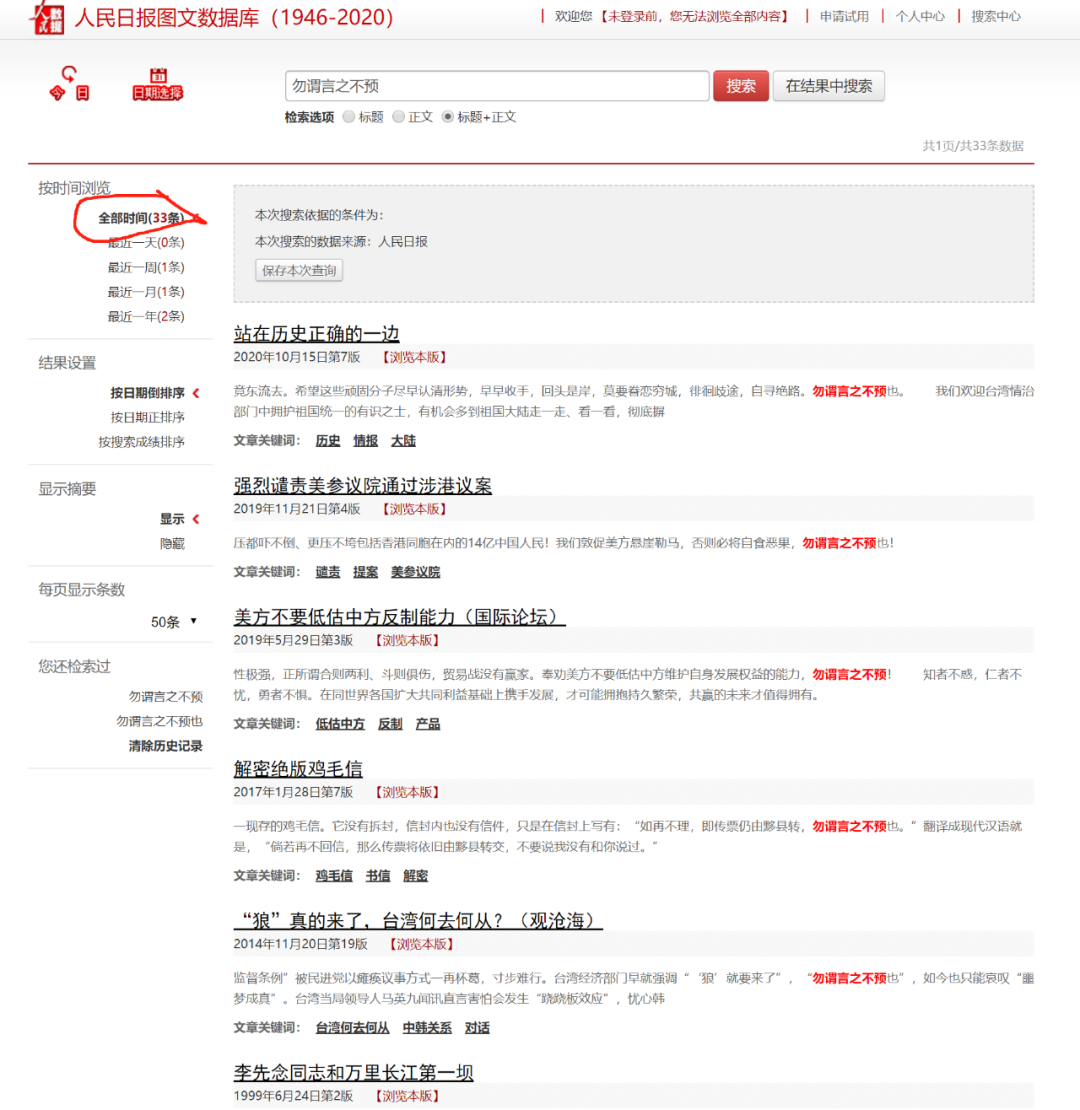This screenshot has height=1110, width=1080.
Task: Click keyword 对话
Action: click(477, 1028)
